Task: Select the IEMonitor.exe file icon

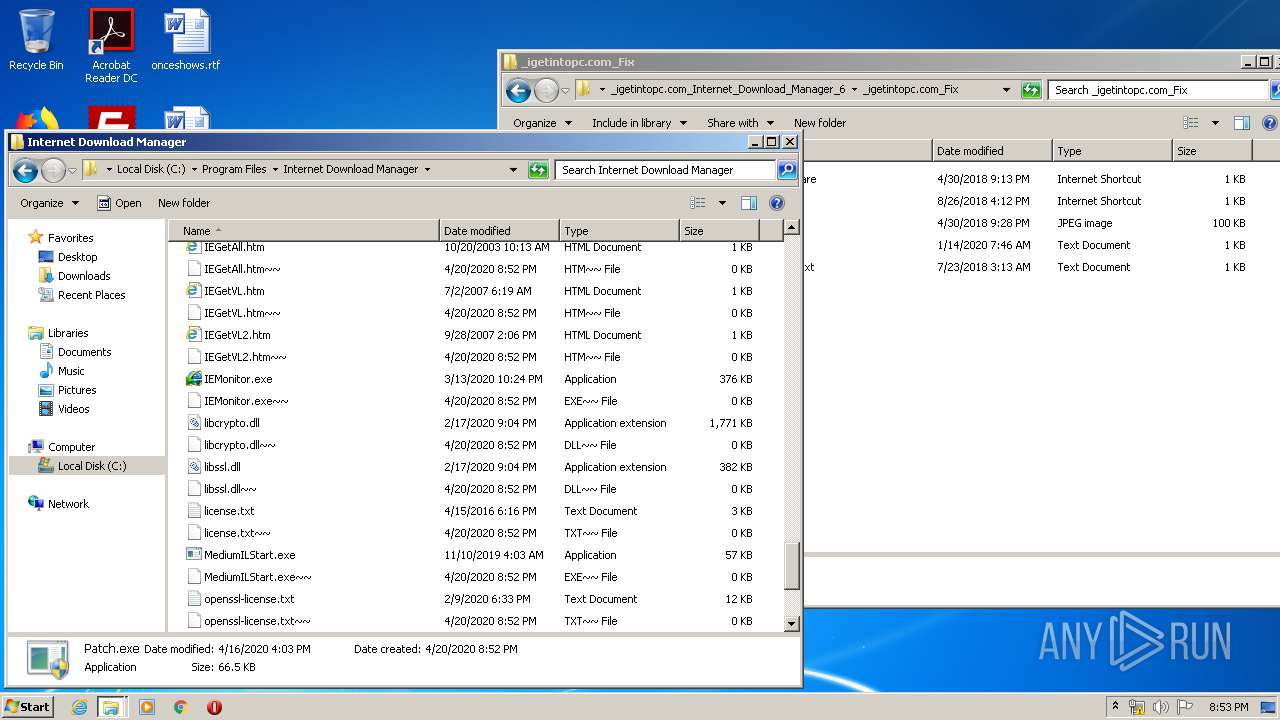Action: point(194,379)
